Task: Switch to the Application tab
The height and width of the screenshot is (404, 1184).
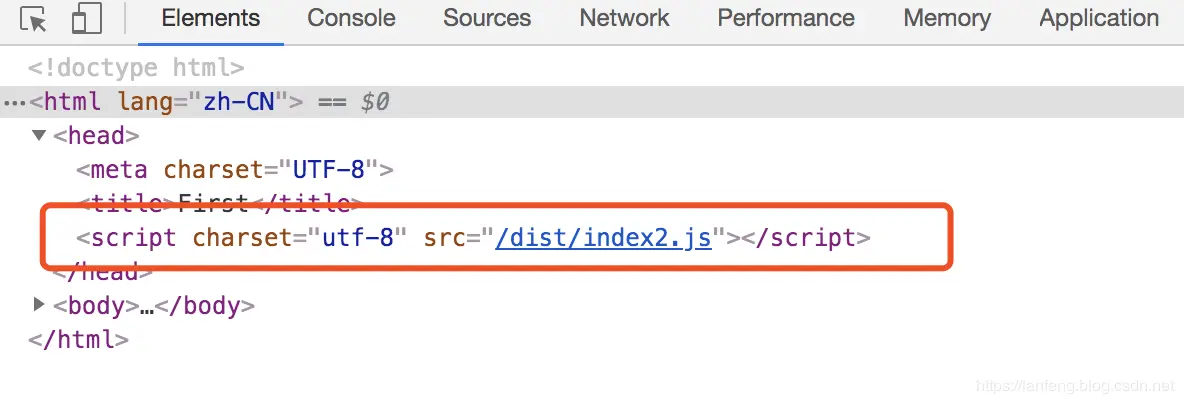Action: 1099,18
